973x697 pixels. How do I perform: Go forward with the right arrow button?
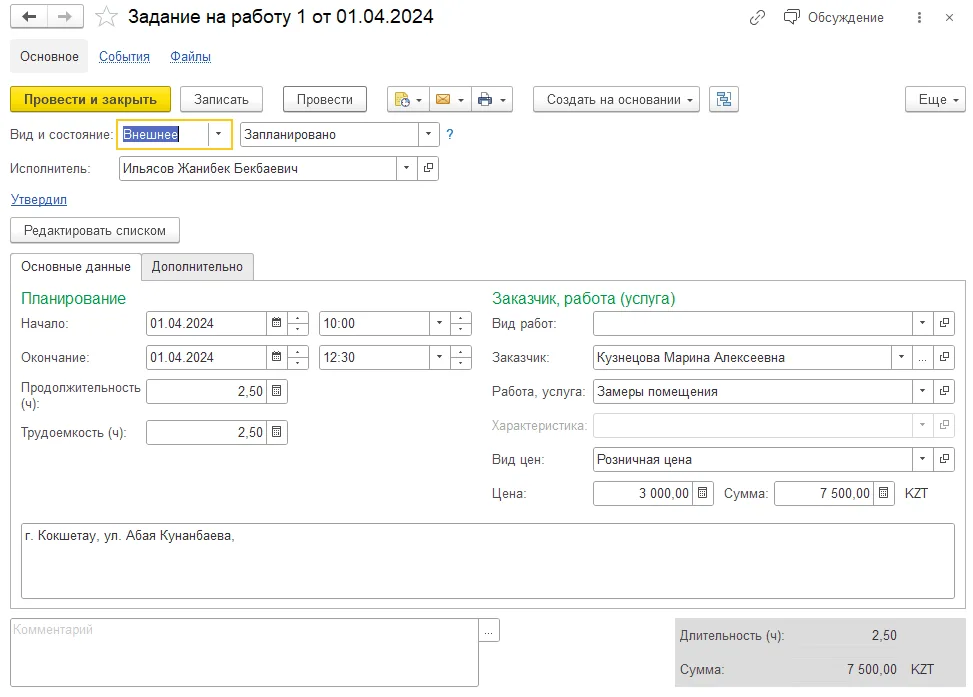(x=65, y=17)
